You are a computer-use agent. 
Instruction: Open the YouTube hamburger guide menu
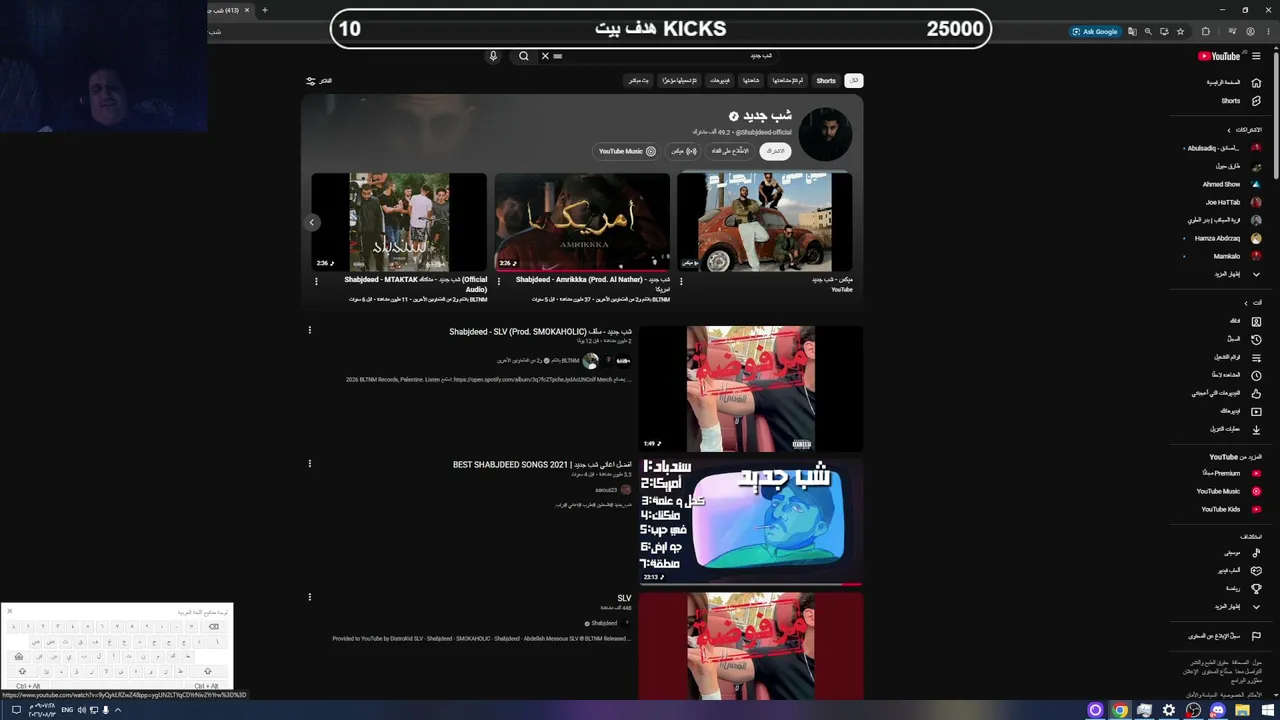[1257, 56]
